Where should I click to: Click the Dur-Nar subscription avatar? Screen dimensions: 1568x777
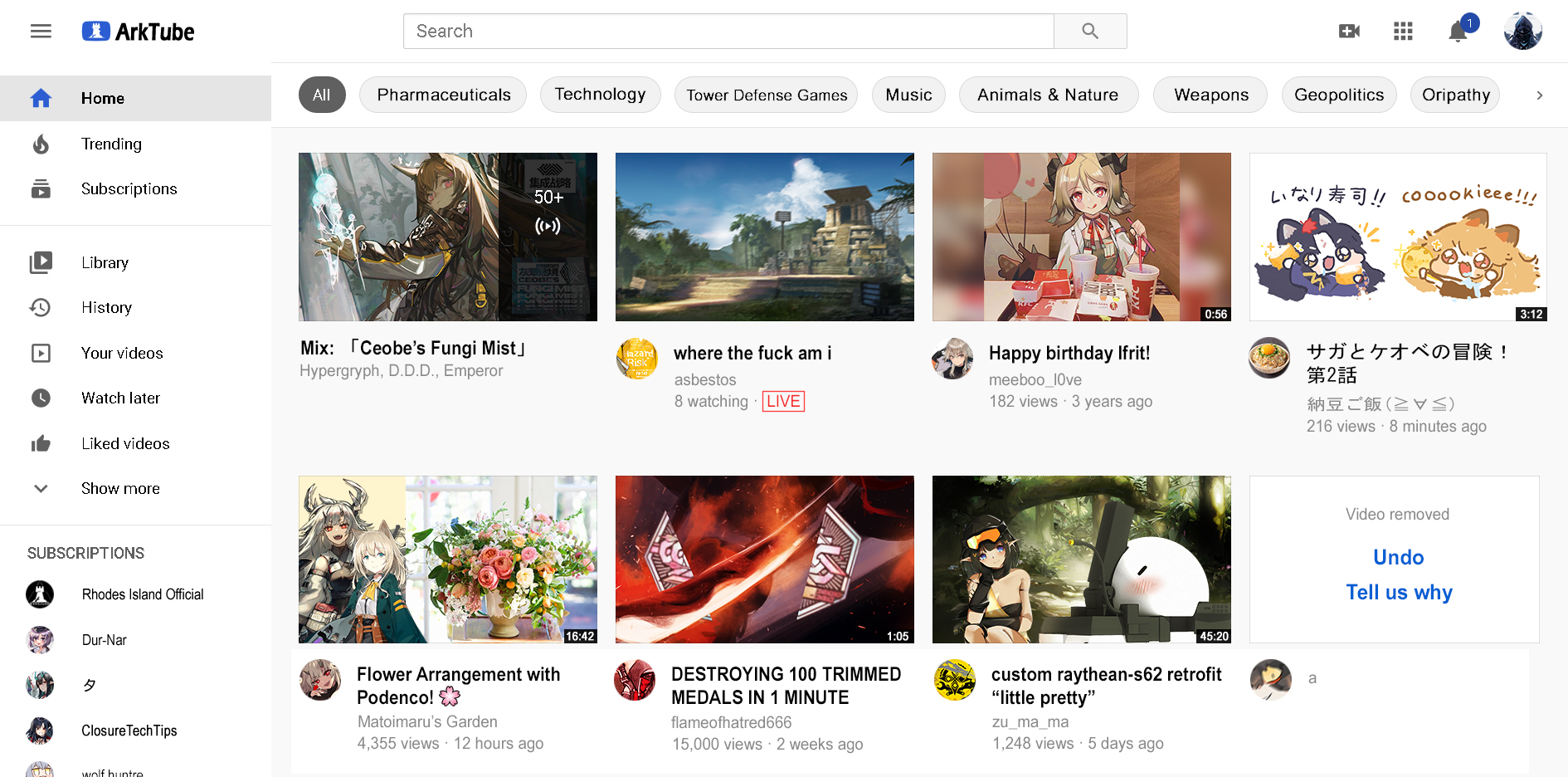[40, 640]
